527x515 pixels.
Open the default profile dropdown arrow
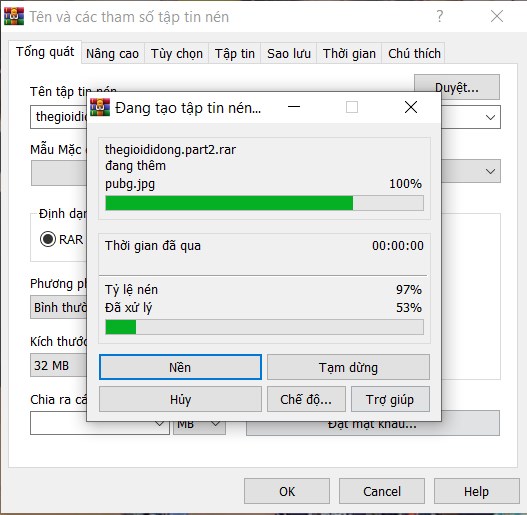[490, 171]
